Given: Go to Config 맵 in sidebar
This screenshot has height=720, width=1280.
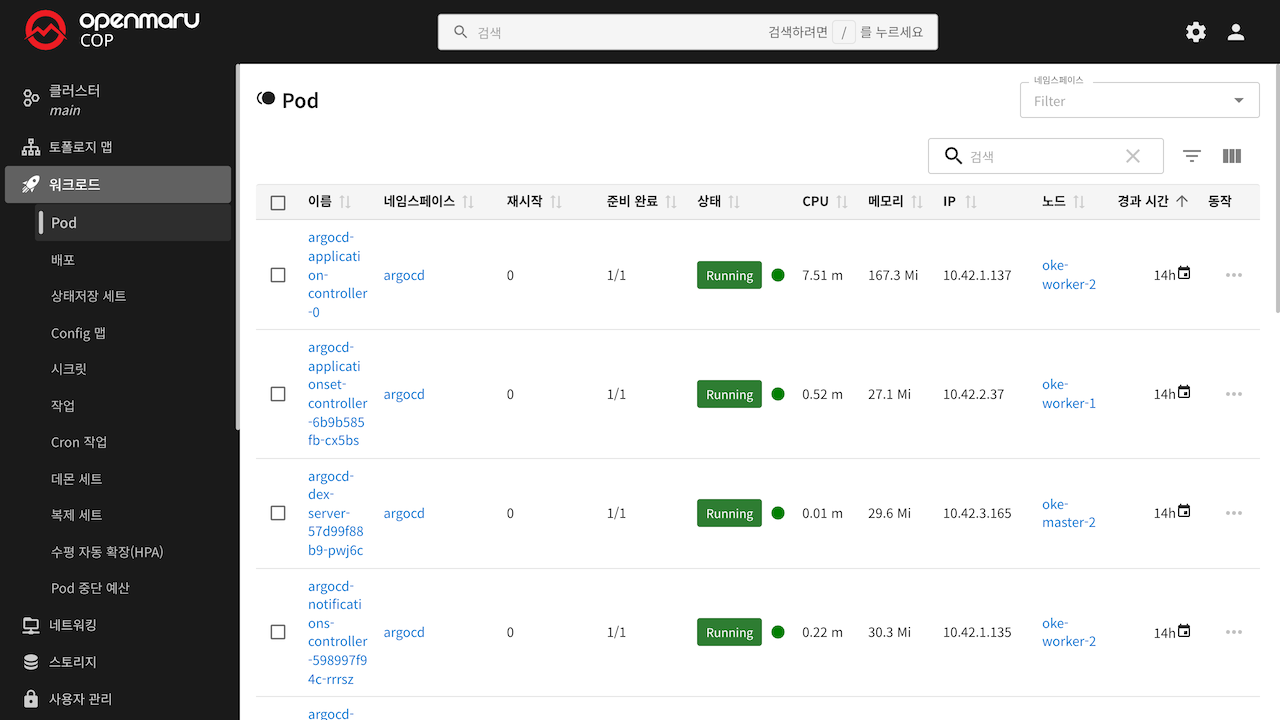Looking at the screenshot, I should pyautogui.click(x=78, y=333).
